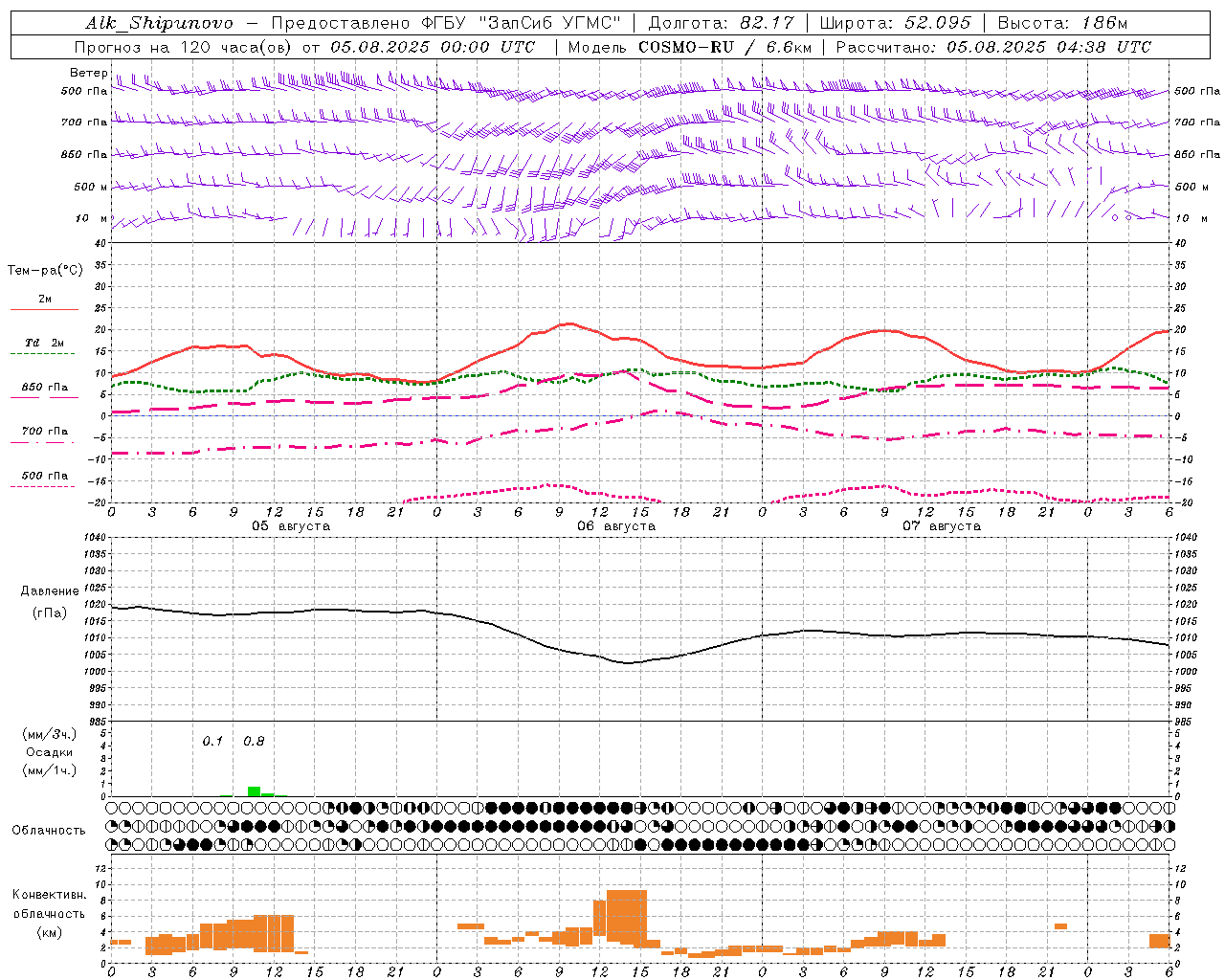Click the Облачность cloud cover label
The image size is (1225, 980).
49,830
